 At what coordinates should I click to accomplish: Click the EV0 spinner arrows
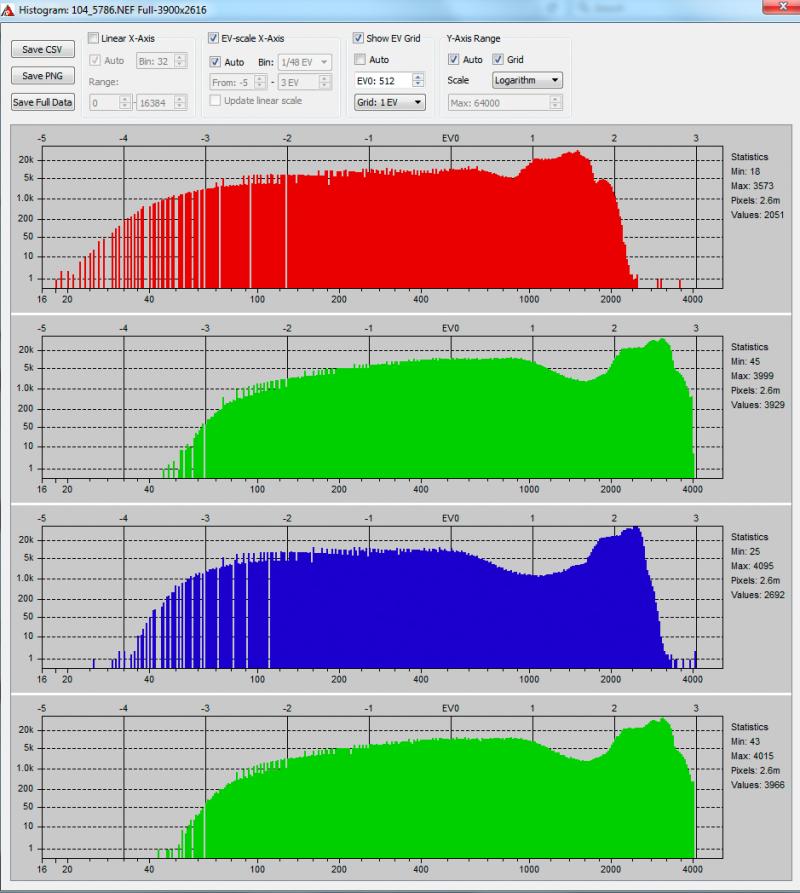pos(418,81)
